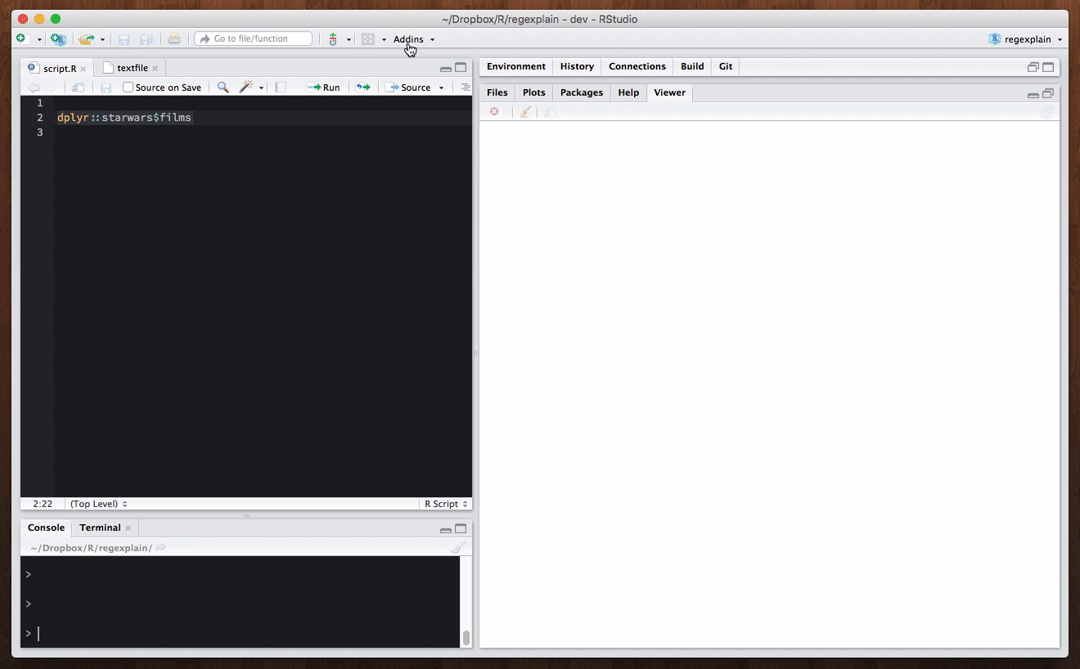Click the Source button
Image resolution: width=1080 pixels, height=669 pixels.
click(408, 88)
